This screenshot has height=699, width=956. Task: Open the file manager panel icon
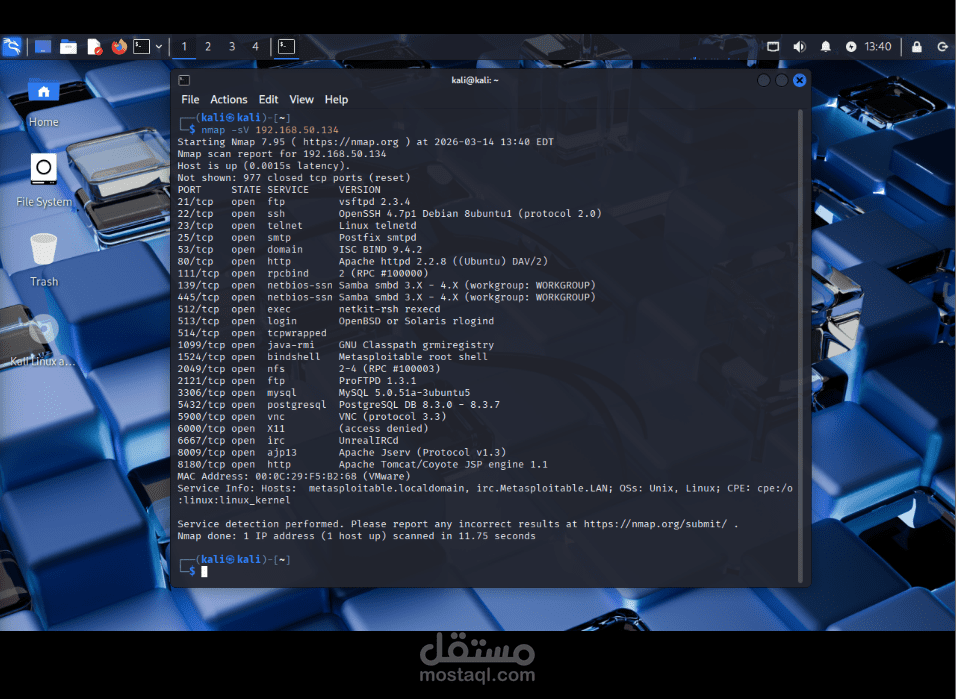(68, 47)
